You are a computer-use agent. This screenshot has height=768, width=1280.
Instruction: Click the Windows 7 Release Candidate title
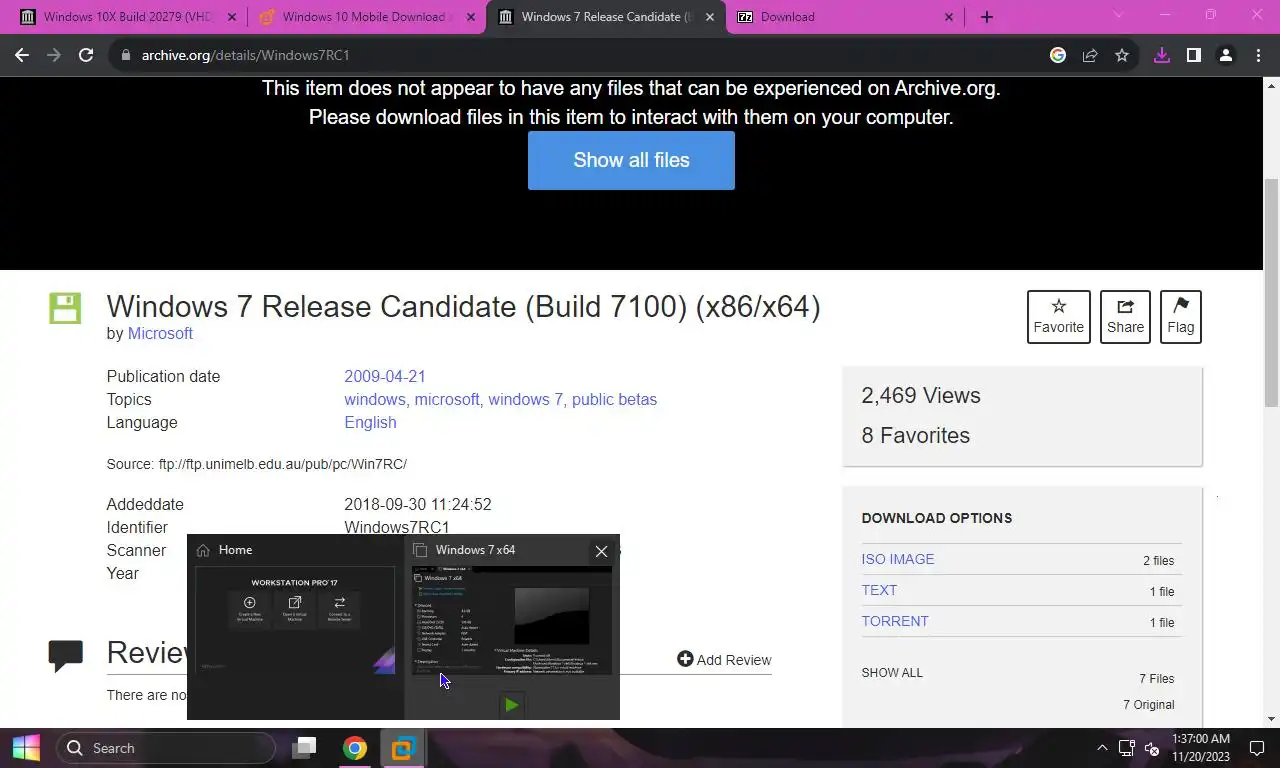coord(463,306)
